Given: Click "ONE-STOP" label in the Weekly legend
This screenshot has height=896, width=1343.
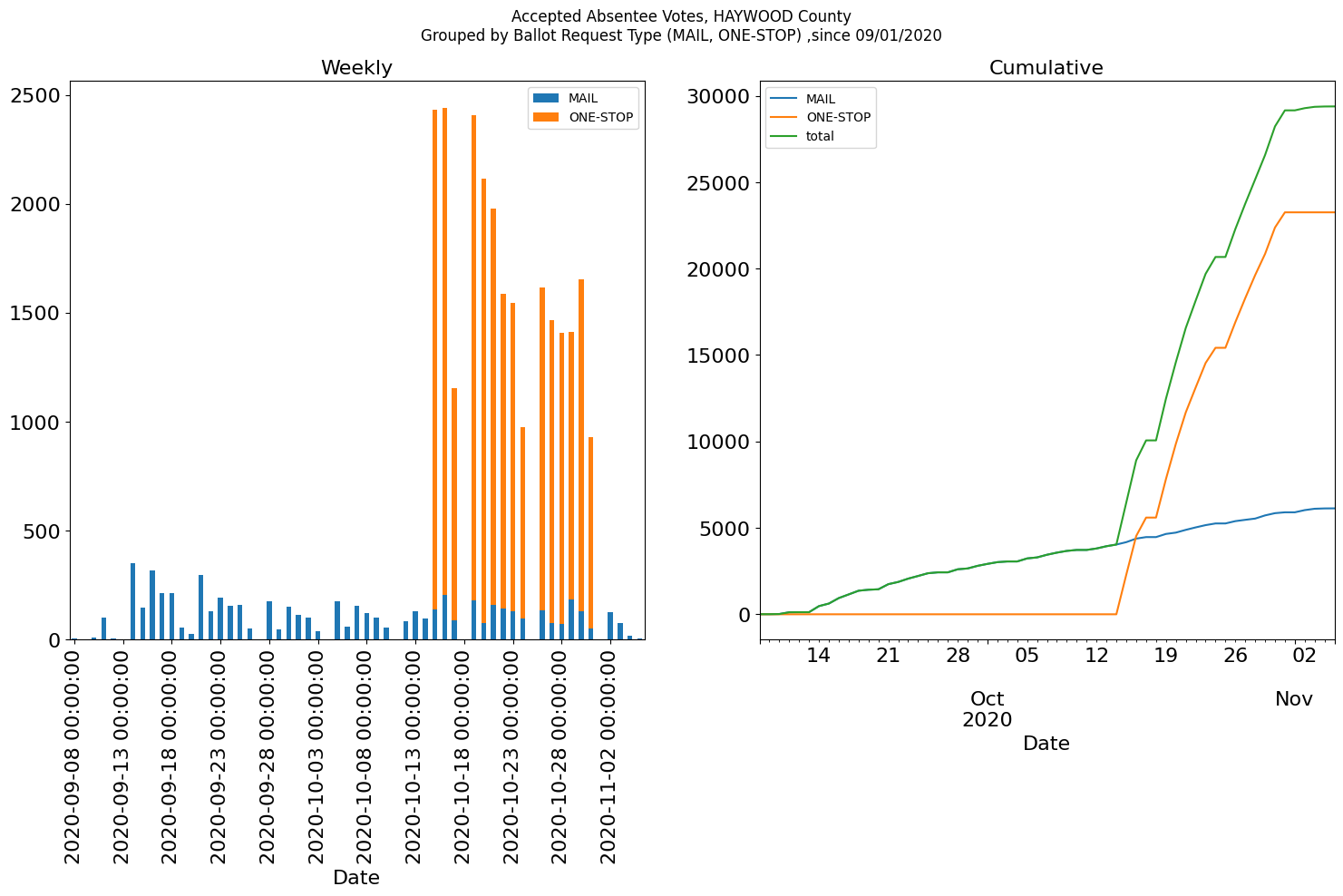Looking at the screenshot, I should 600,117.
